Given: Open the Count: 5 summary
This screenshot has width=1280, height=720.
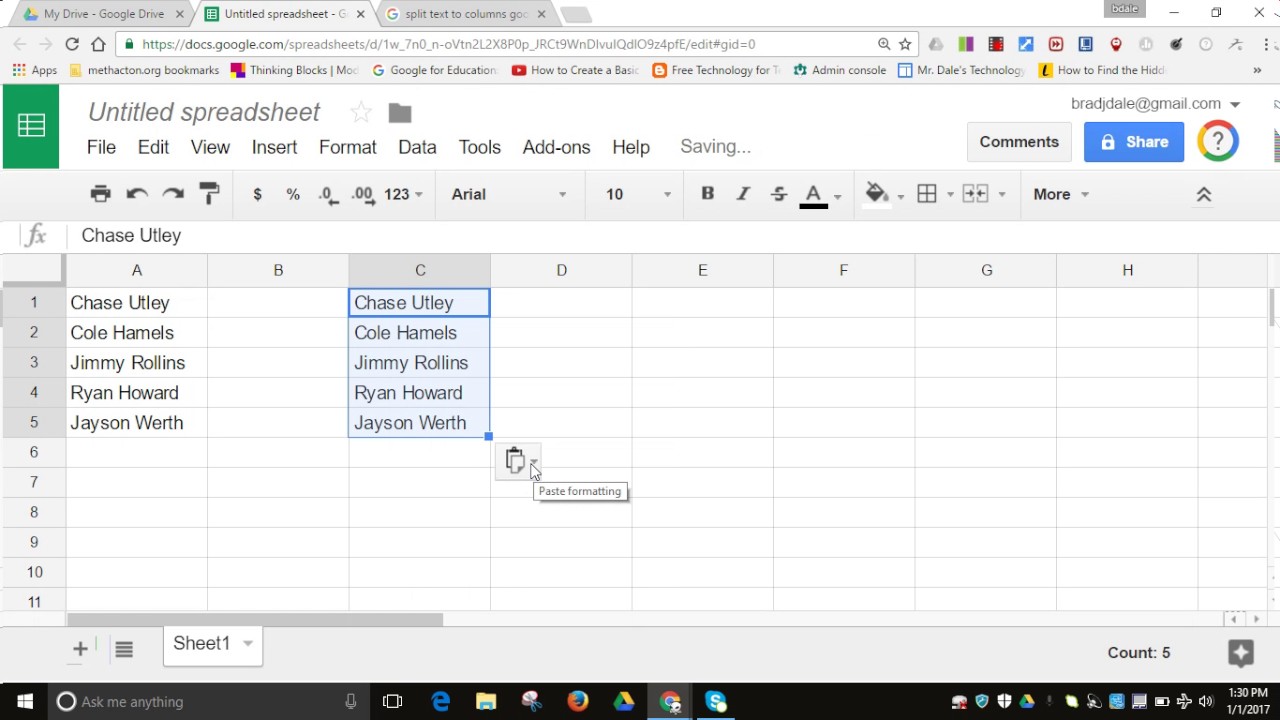Looking at the screenshot, I should point(1139,653).
